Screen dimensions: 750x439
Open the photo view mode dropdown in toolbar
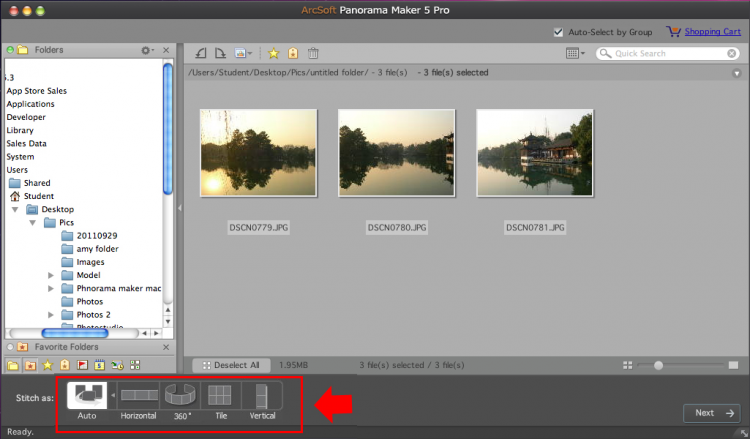pos(243,53)
